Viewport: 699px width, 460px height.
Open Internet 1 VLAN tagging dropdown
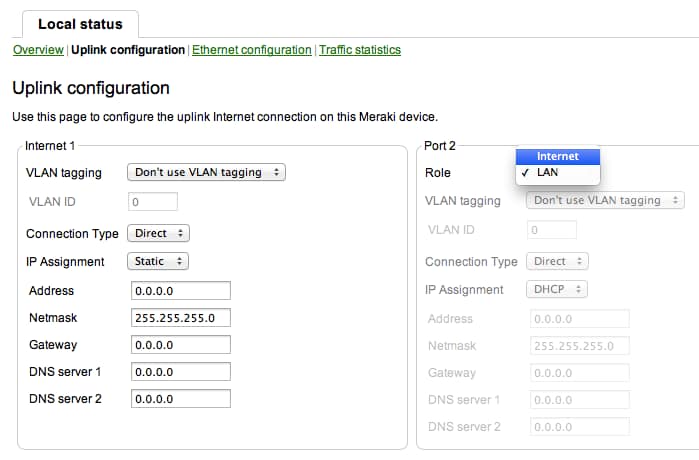coord(206,172)
